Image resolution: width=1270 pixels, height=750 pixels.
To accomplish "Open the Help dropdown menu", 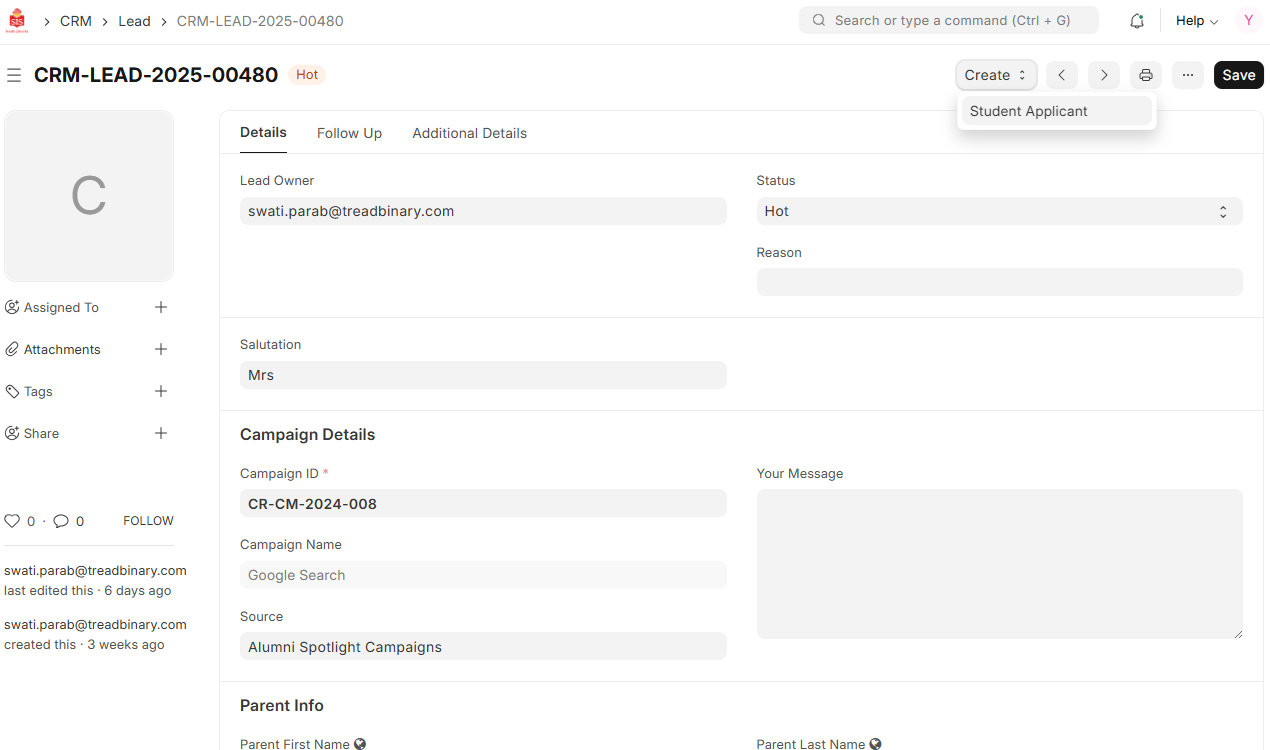I will point(1196,21).
